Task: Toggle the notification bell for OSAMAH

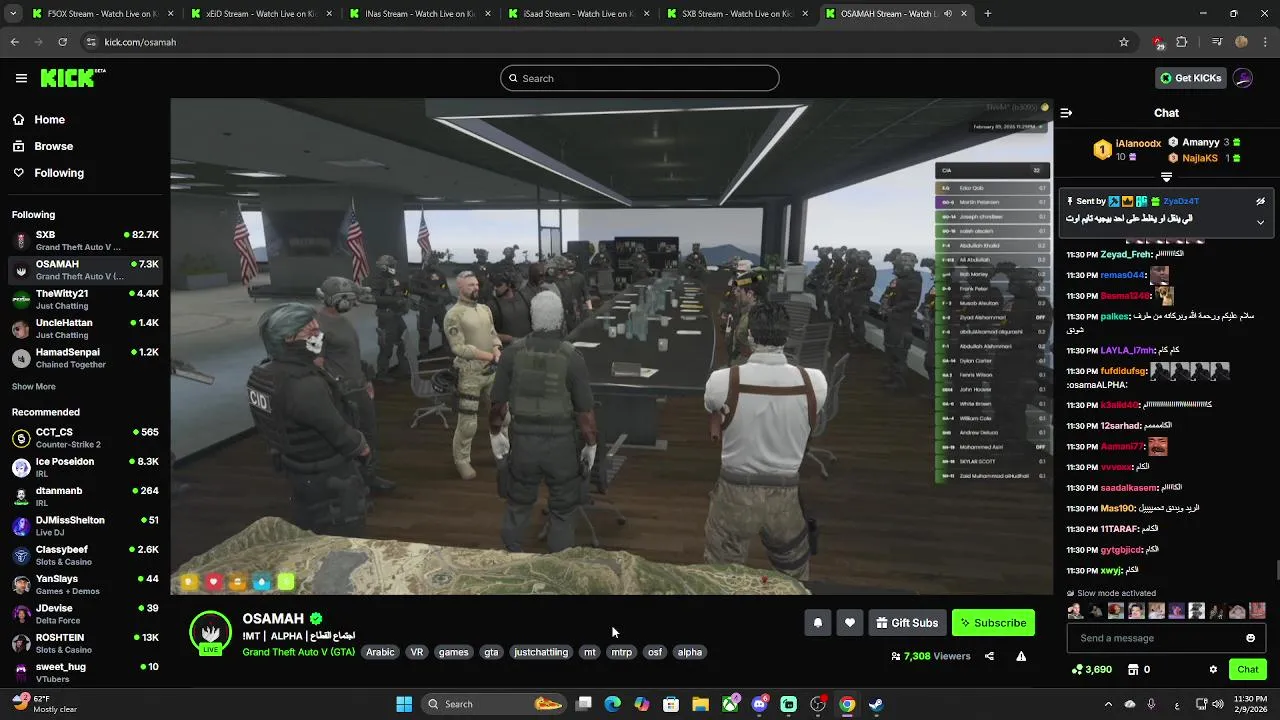Action: click(x=817, y=623)
